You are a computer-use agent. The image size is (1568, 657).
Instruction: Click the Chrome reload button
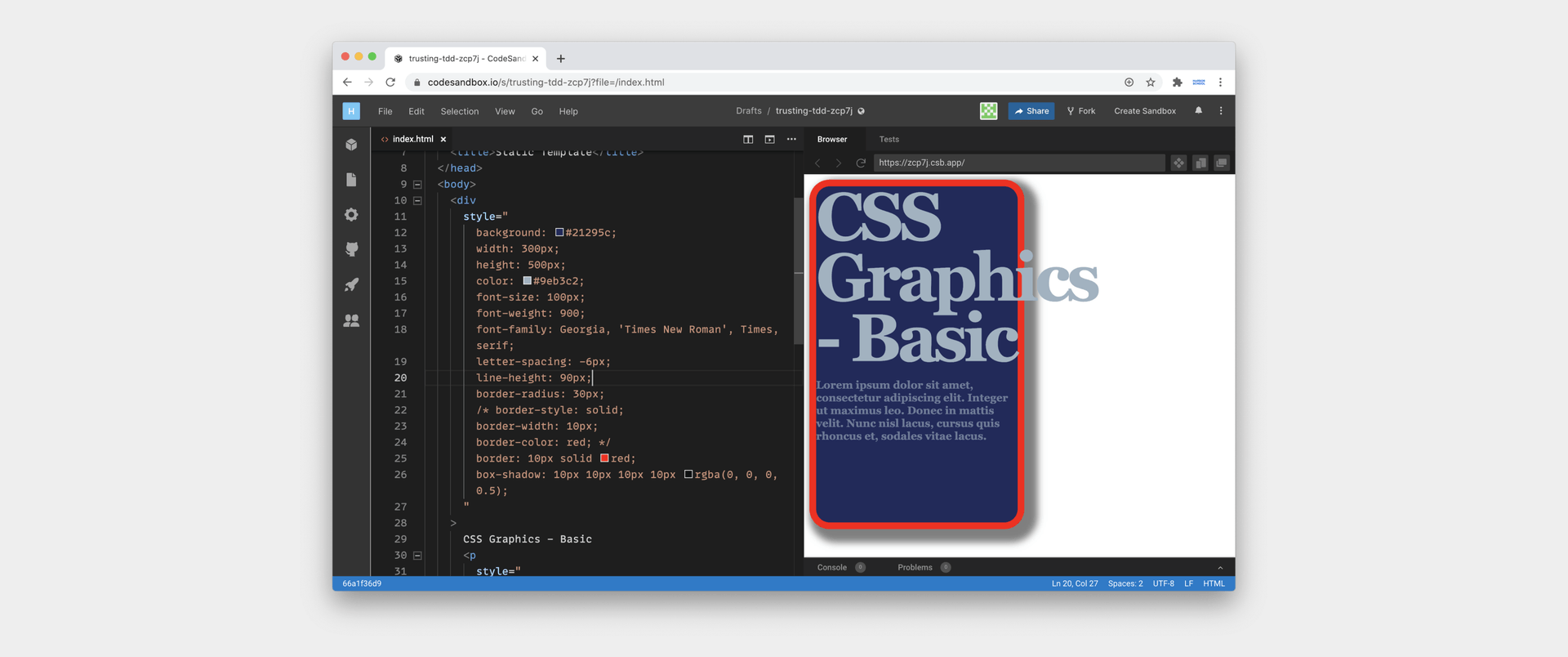[x=390, y=82]
